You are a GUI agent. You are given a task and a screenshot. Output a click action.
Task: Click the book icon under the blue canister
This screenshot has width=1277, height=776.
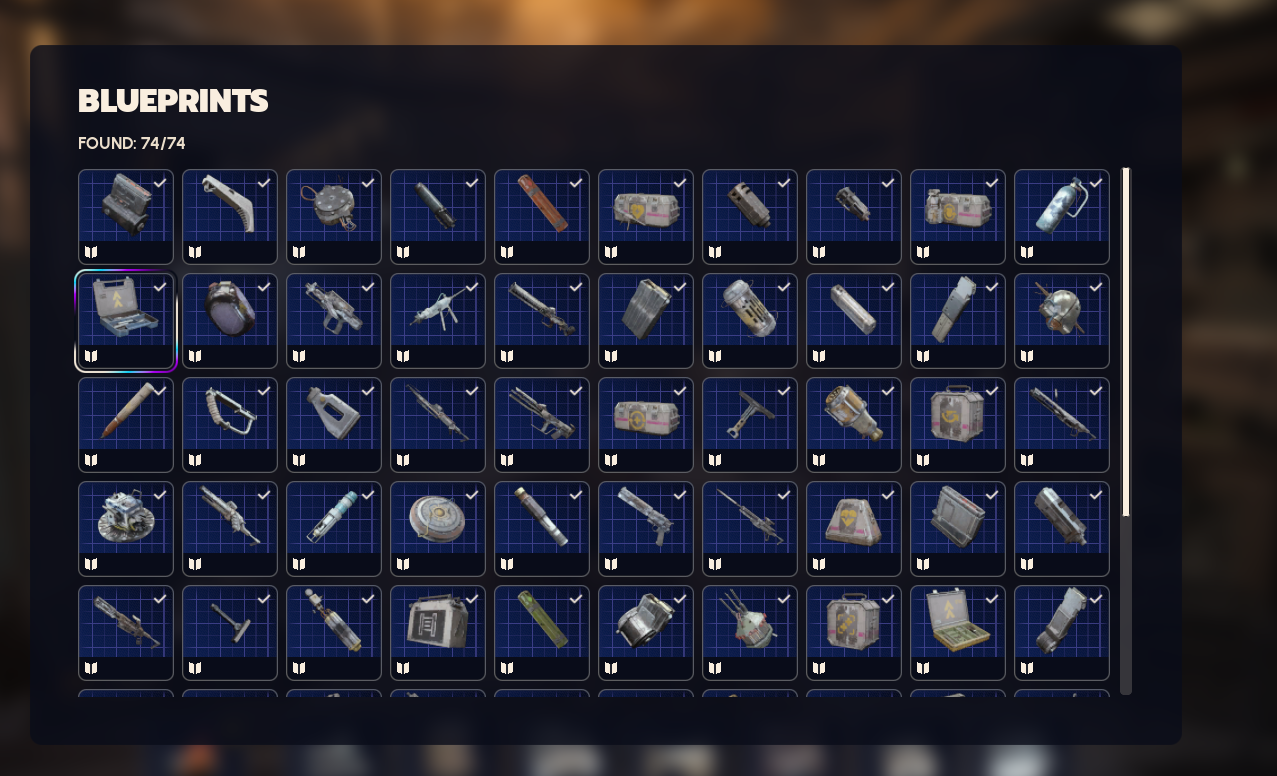(x=1027, y=252)
